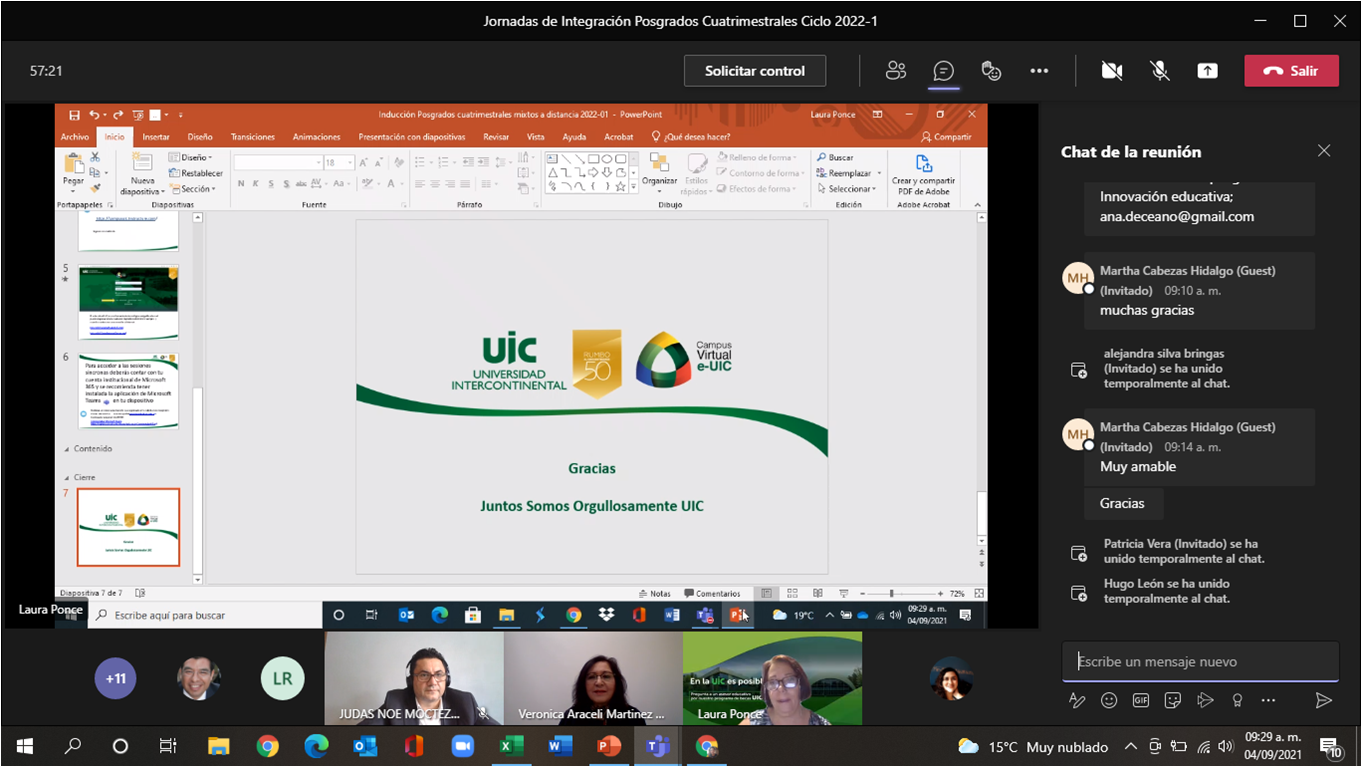Open Excel from the bottom Windows taskbar
Screen dimensions: 1362x767
tap(511, 746)
